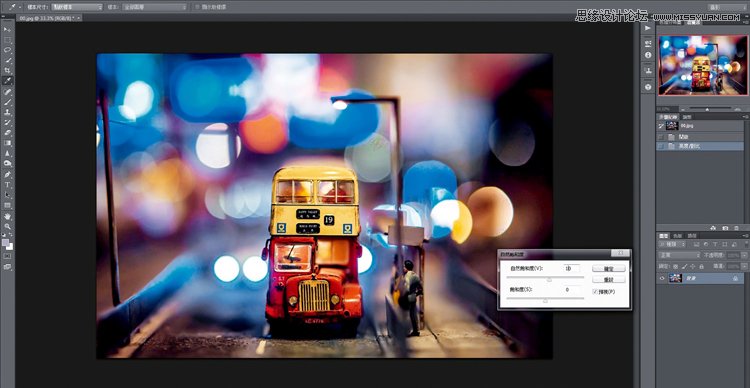Viewport: 750px width, 388px height.
Task: Select the Healing Brush tool
Action: (x=8, y=91)
